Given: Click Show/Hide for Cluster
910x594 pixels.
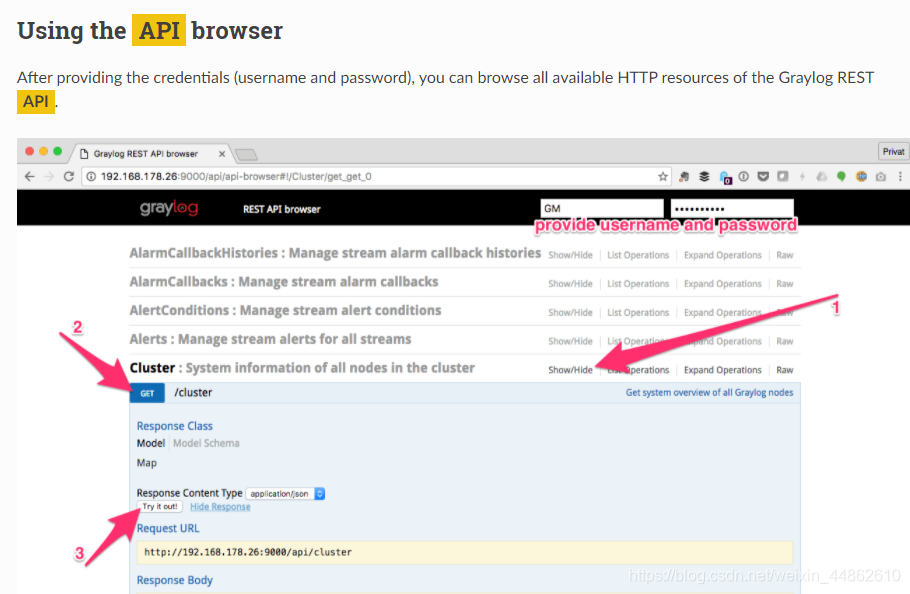Looking at the screenshot, I should (570, 370).
